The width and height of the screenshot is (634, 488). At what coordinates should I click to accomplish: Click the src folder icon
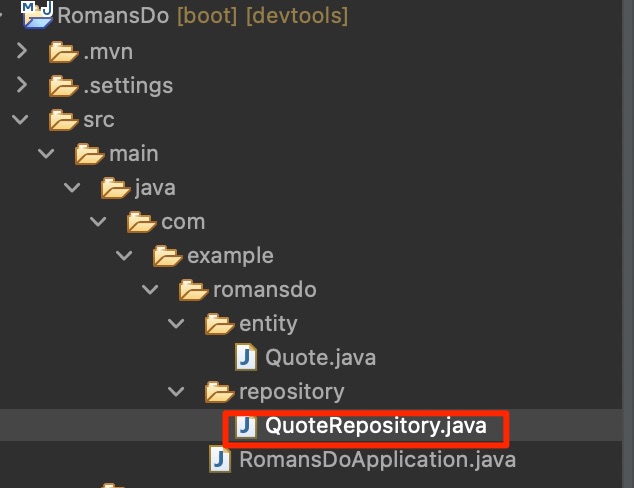64,120
